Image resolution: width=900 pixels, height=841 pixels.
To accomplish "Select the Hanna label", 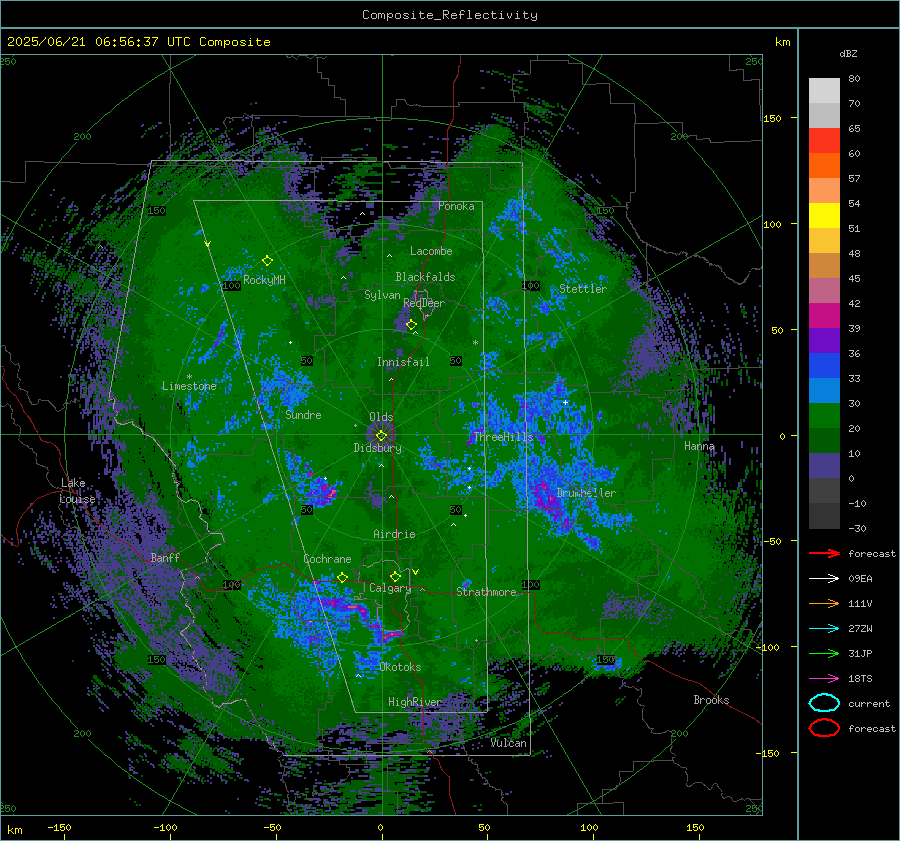I will [699, 446].
